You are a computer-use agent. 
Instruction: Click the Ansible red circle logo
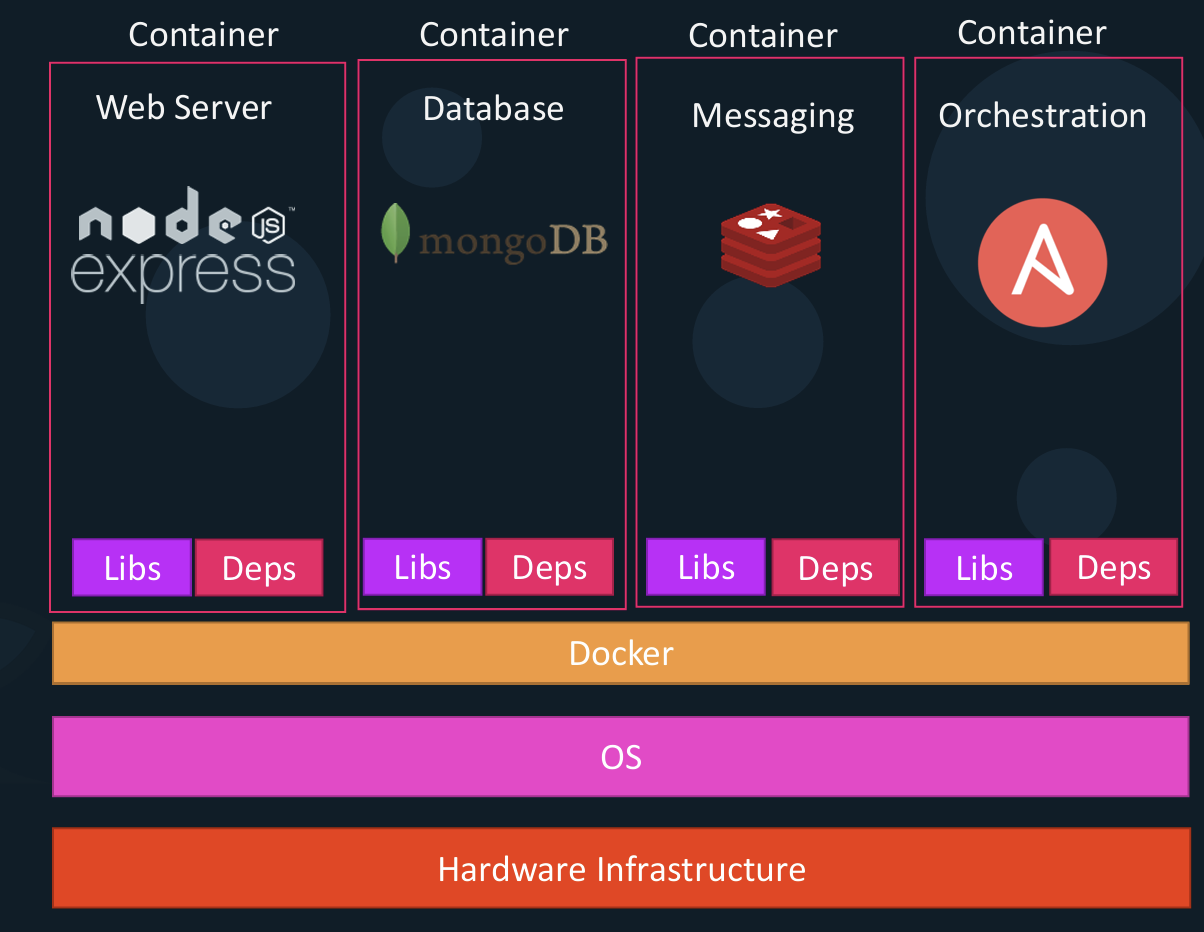click(1042, 262)
